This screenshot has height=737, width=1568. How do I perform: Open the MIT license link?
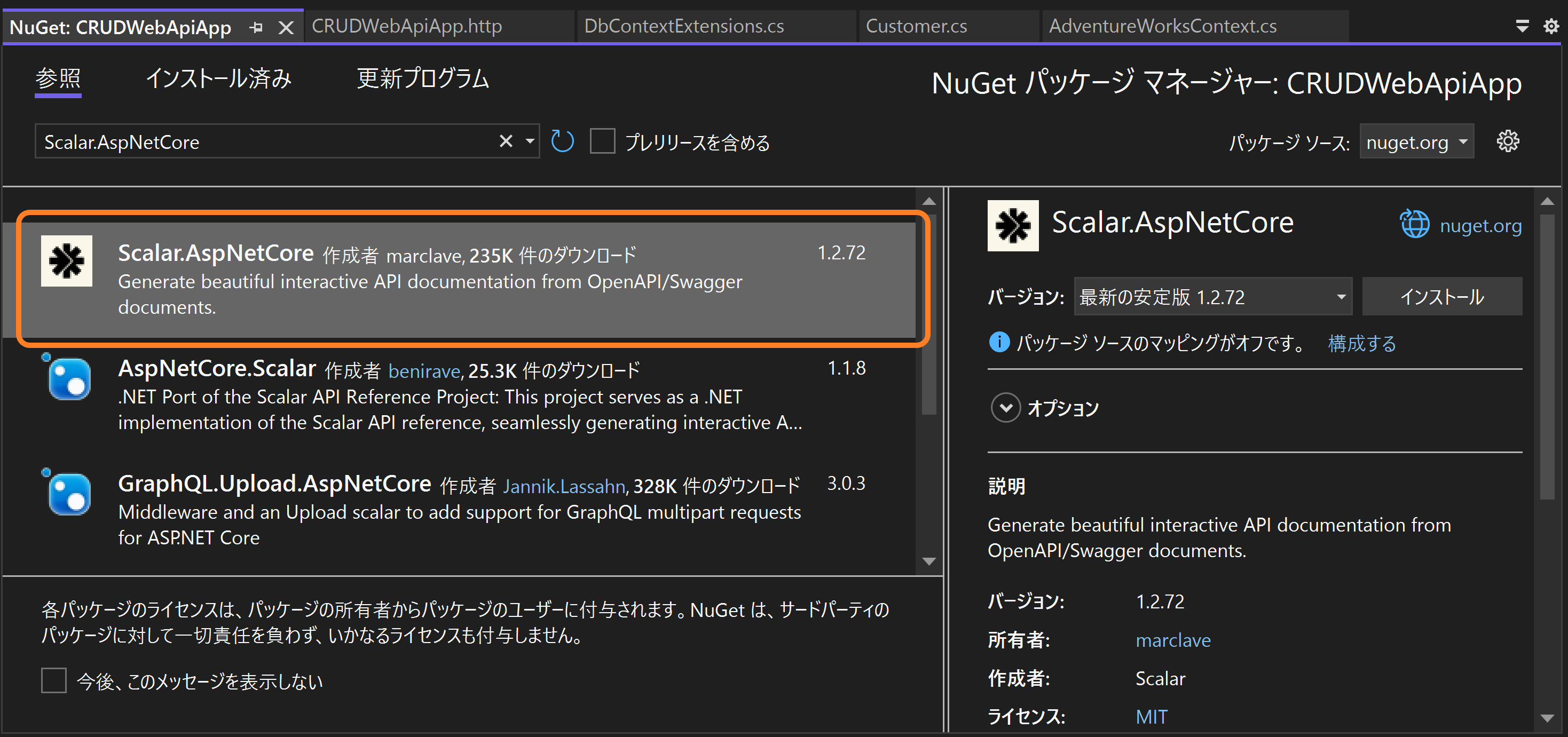(1152, 716)
